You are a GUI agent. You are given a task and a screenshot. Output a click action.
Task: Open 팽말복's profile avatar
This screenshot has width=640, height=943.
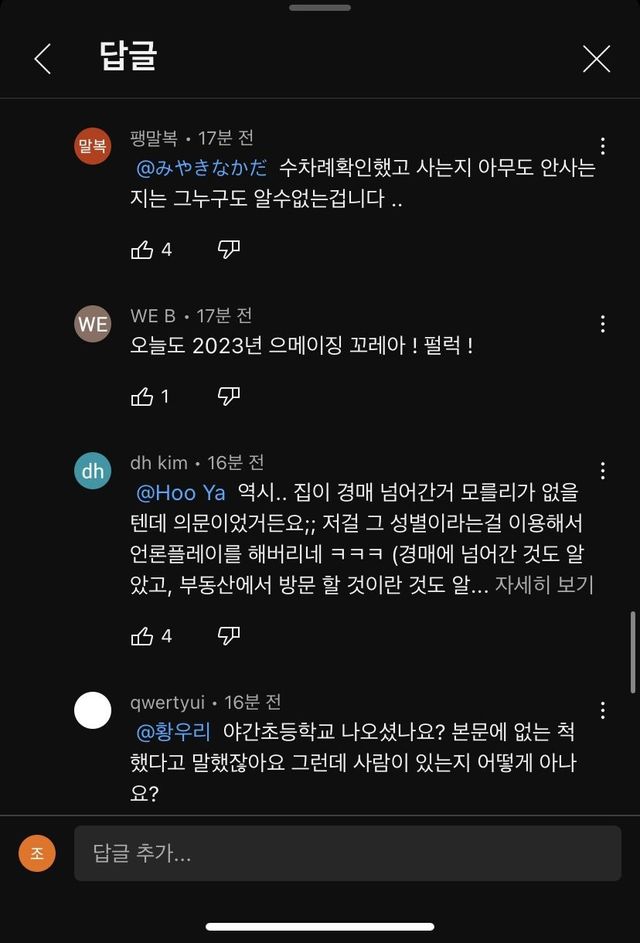[93, 146]
